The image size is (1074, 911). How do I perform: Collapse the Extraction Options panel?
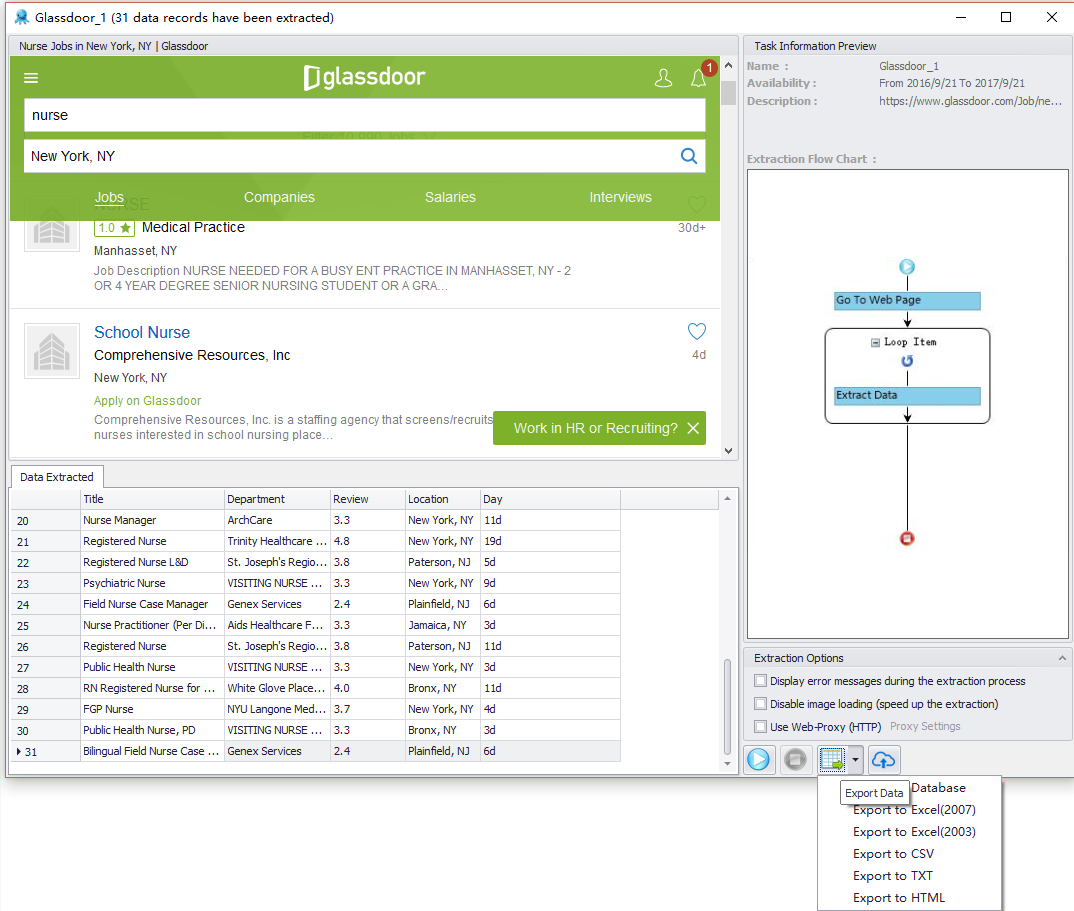[1062, 658]
